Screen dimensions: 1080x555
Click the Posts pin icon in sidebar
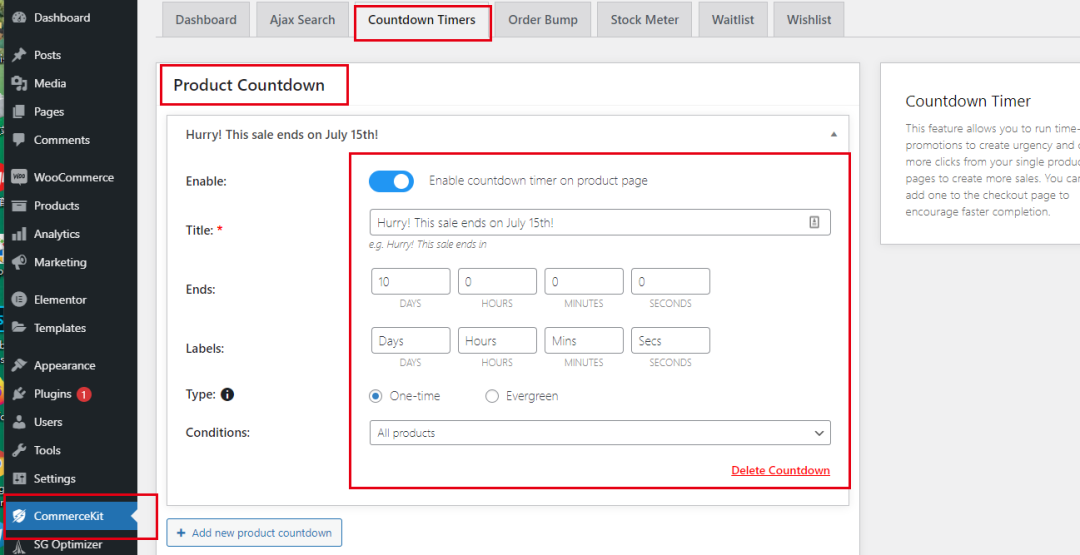click(x=19, y=55)
